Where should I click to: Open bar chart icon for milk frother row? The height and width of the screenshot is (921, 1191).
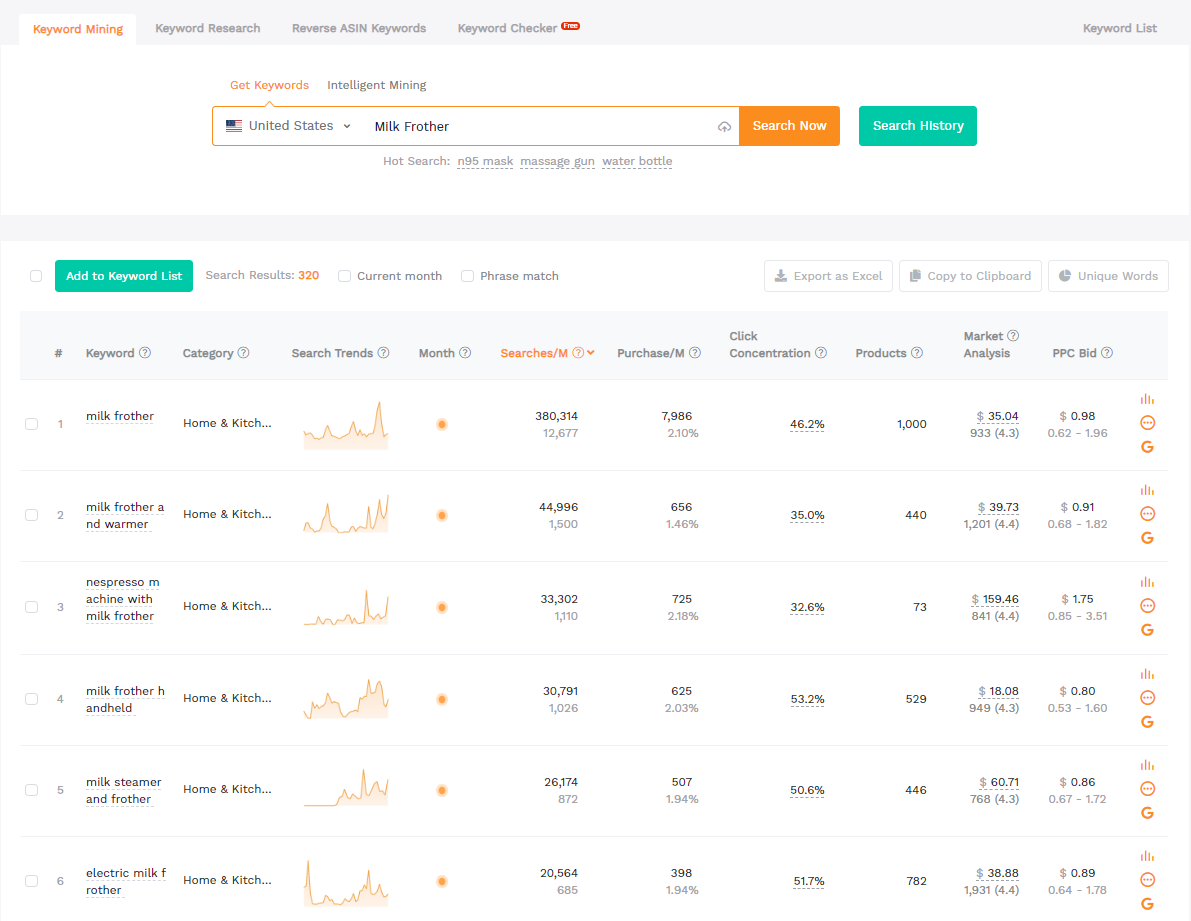(x=1147, y=399)
